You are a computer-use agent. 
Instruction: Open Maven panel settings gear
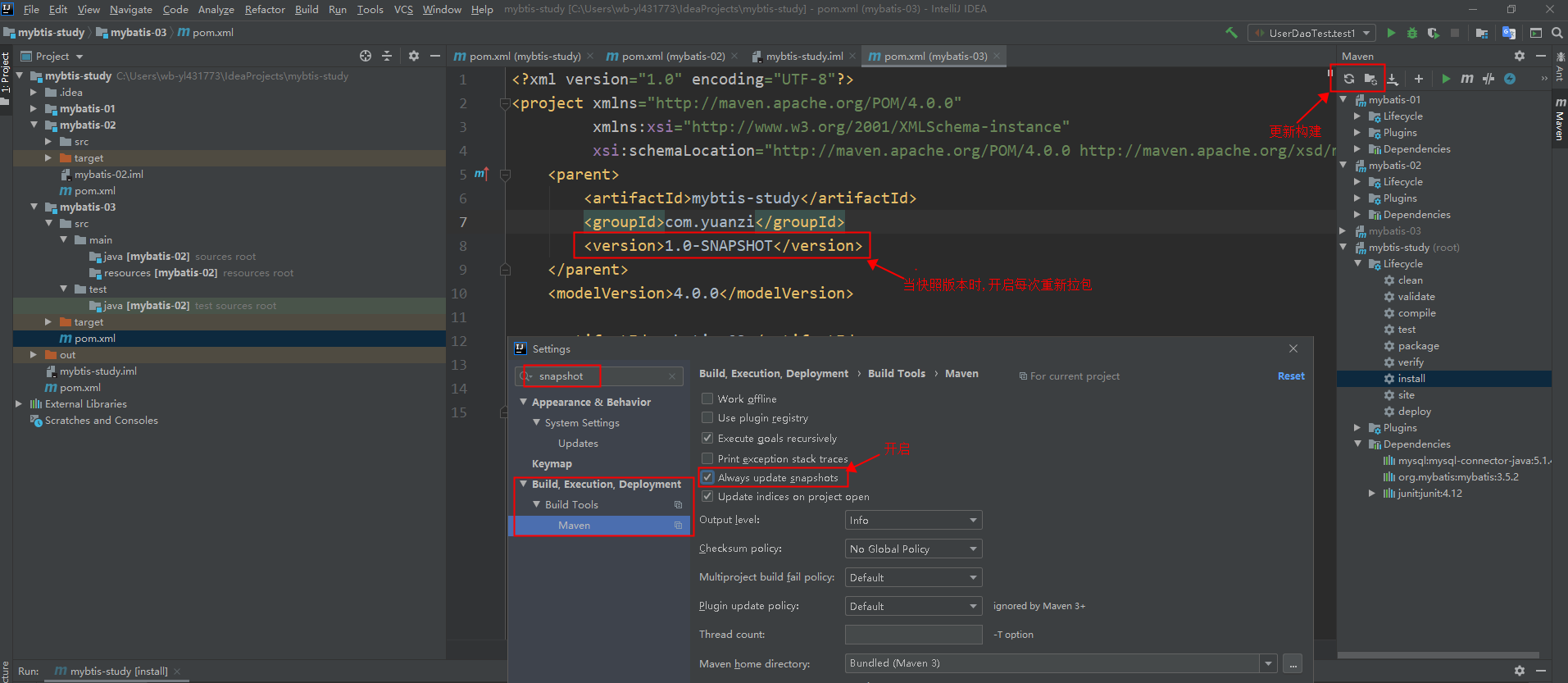1520,56
